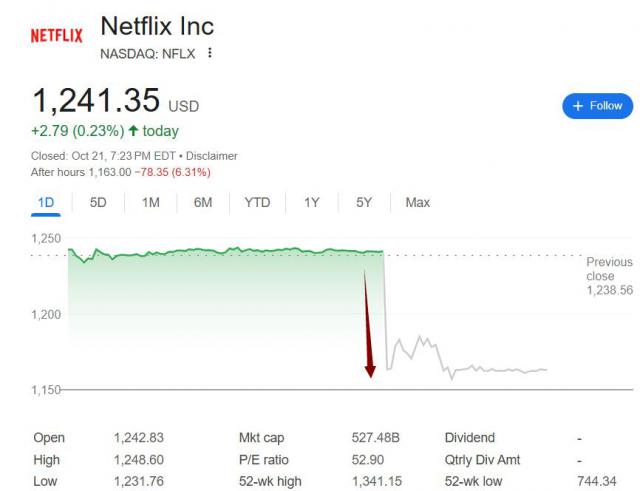Viewport: 640px width, 491px height.
Task: Switch to the 1M chart tab
Action: (x=150, y=203)
